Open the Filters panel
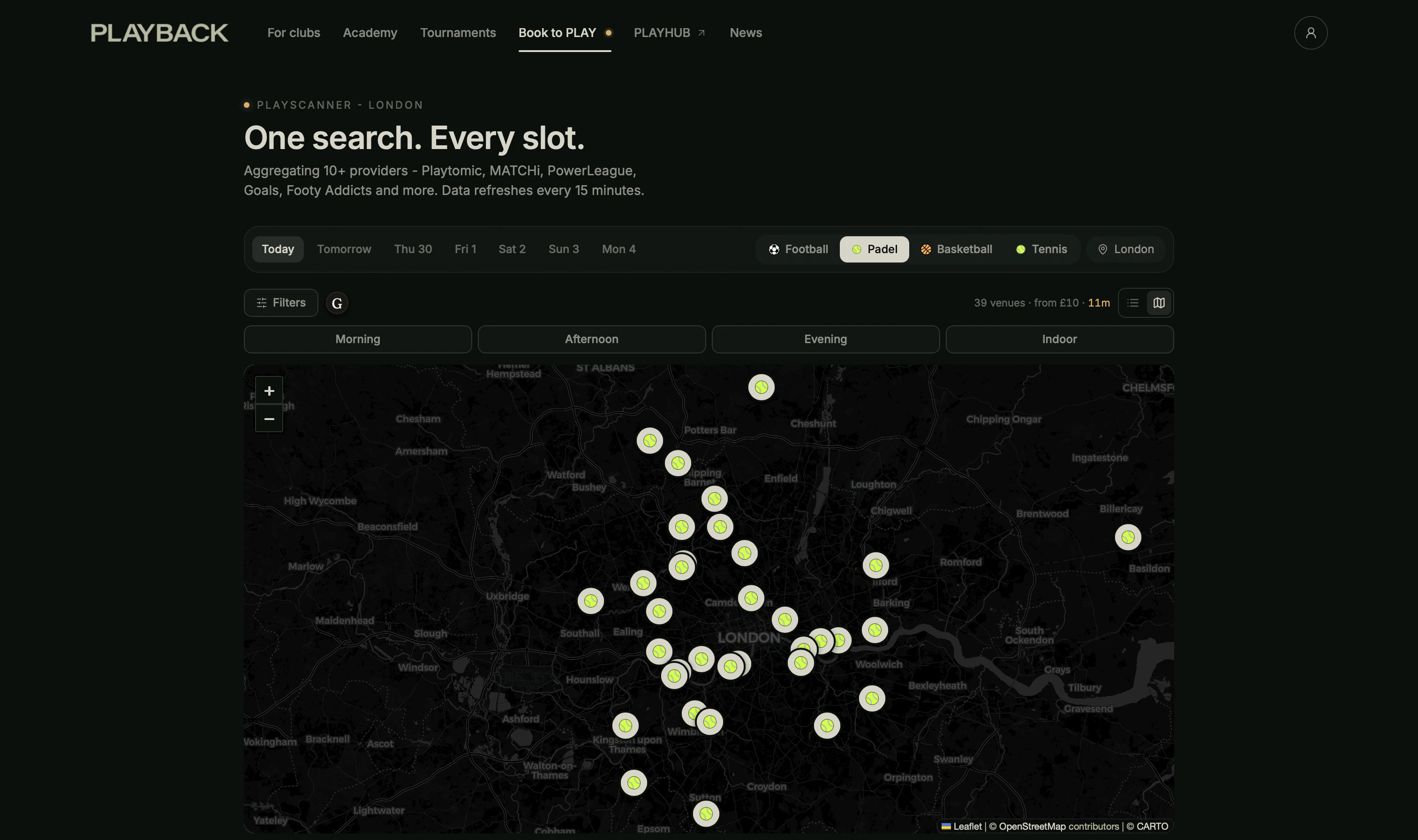 [x=281, y=303]
